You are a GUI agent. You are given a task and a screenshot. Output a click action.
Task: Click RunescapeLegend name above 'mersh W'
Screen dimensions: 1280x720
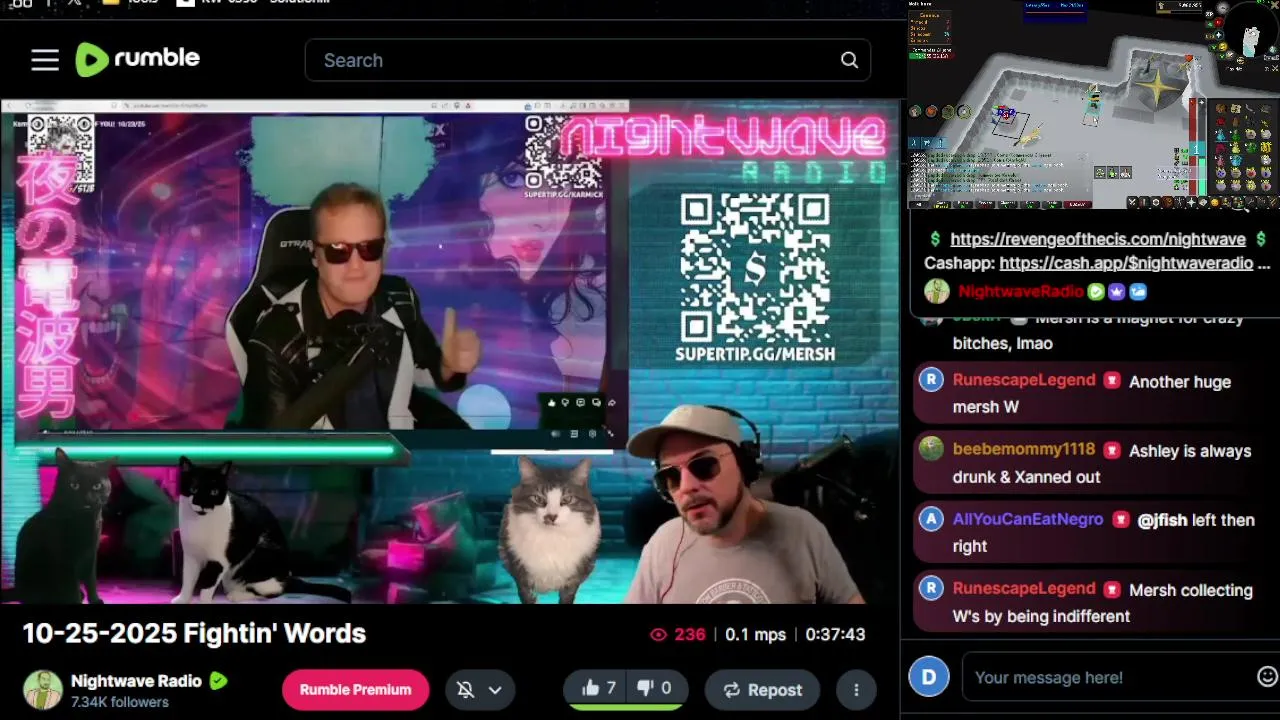click(1024, 380)
